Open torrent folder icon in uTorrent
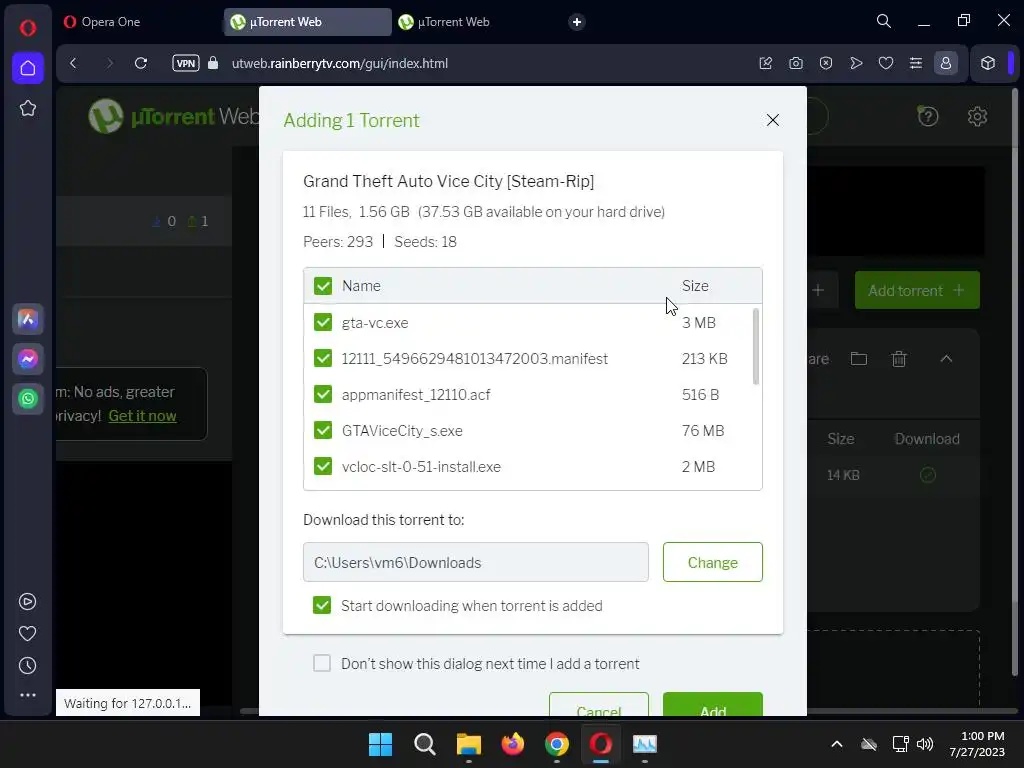This screenshot has height=768, width=1024. (x=859, y=359)
